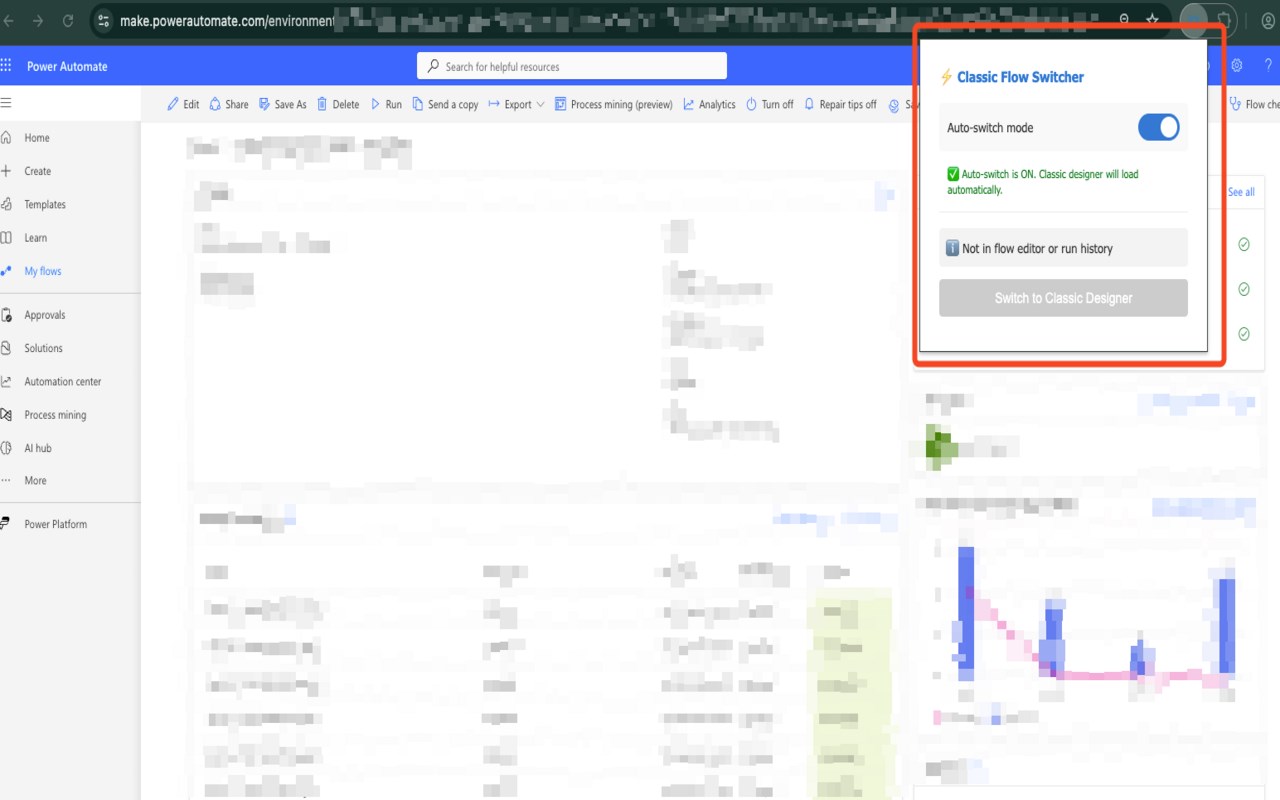
Task: Open Process mining in the left sidebar
Action: tap(56, 415)
